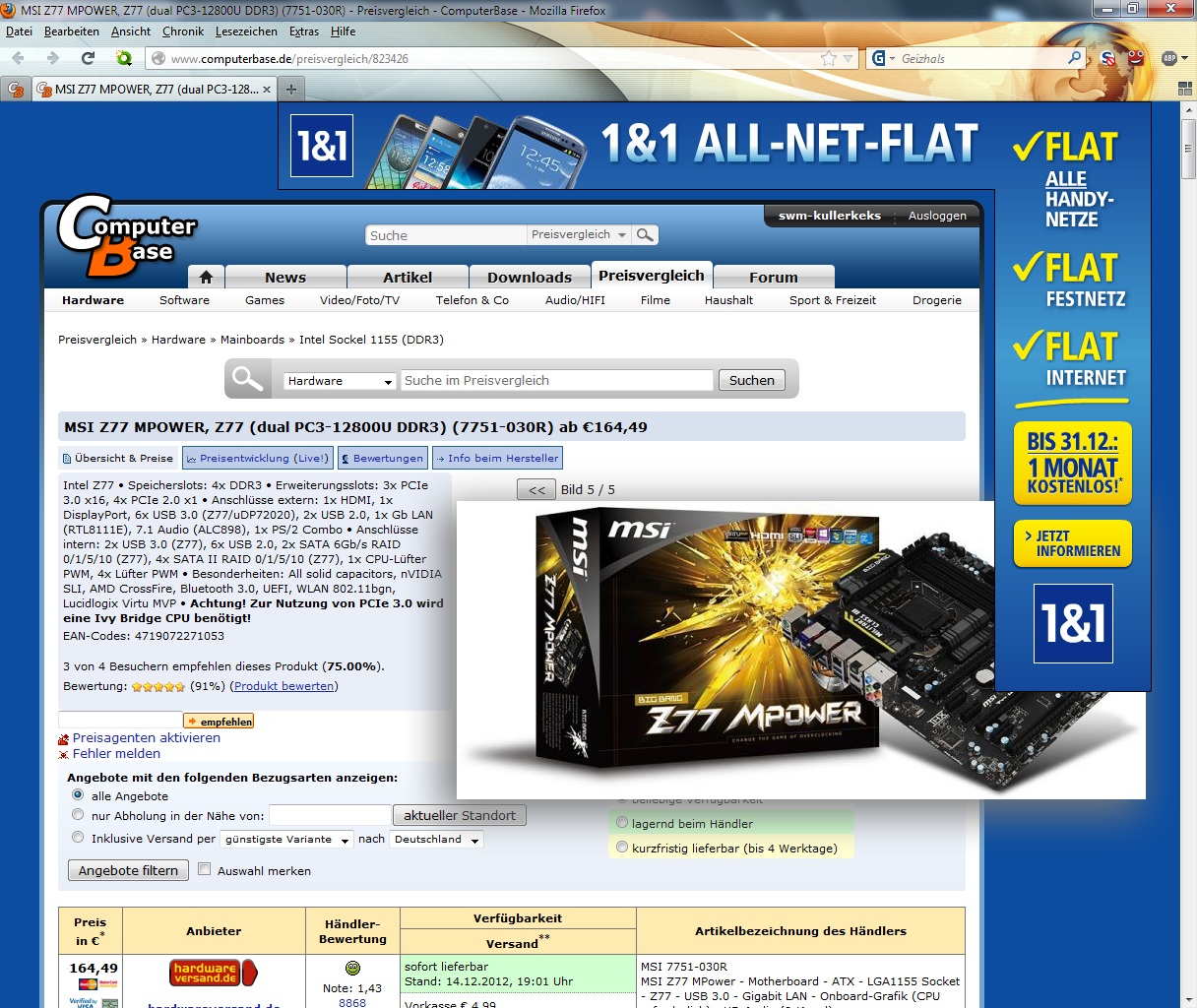Image resolution: width=1197 pixels, height=1008 pixels.
Task: Open a new tab with the plus button
Action: pyautogui.click(x=290, y=89)
